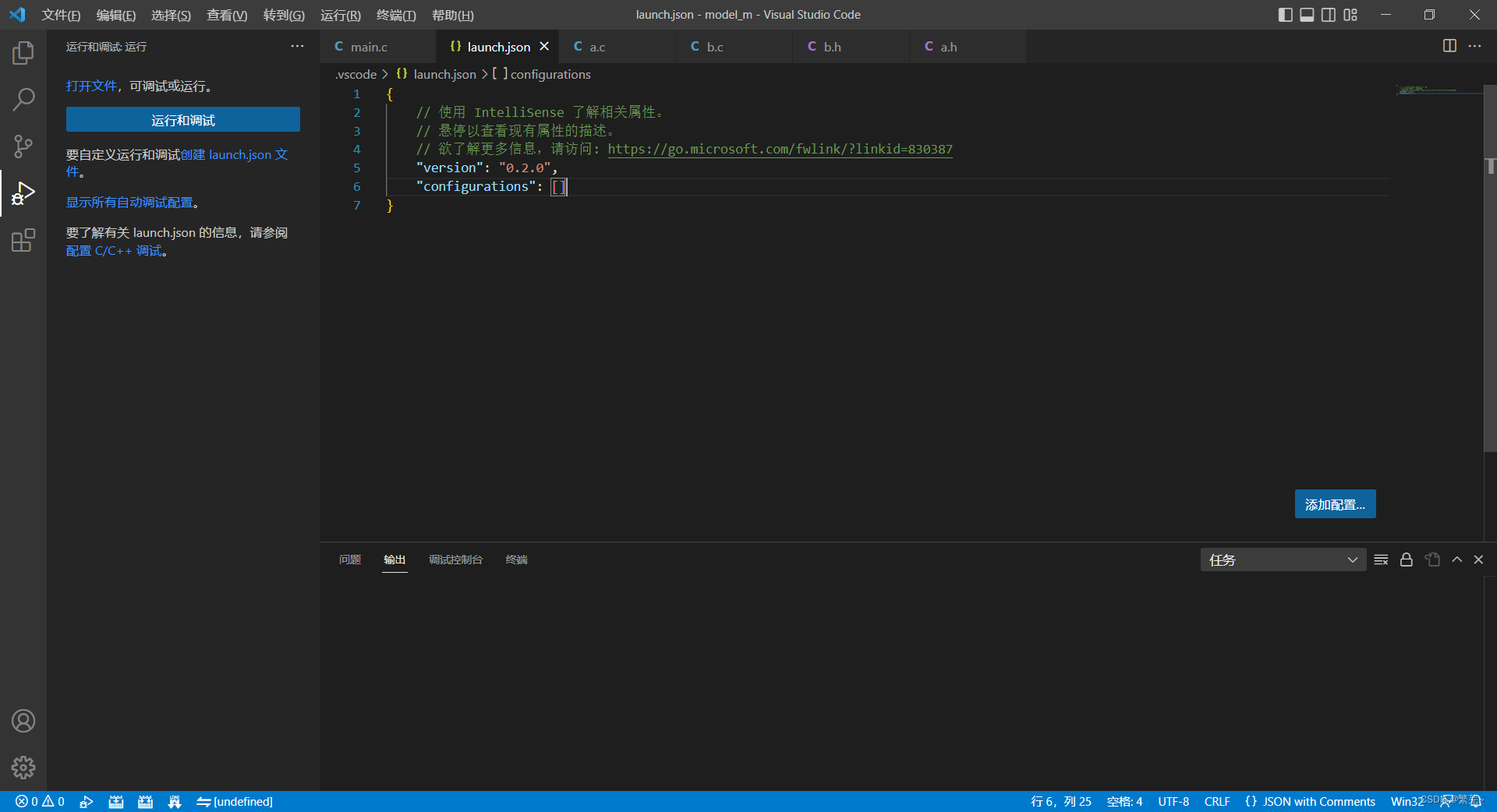Switch to b.c editor tab

coord(734,47)
